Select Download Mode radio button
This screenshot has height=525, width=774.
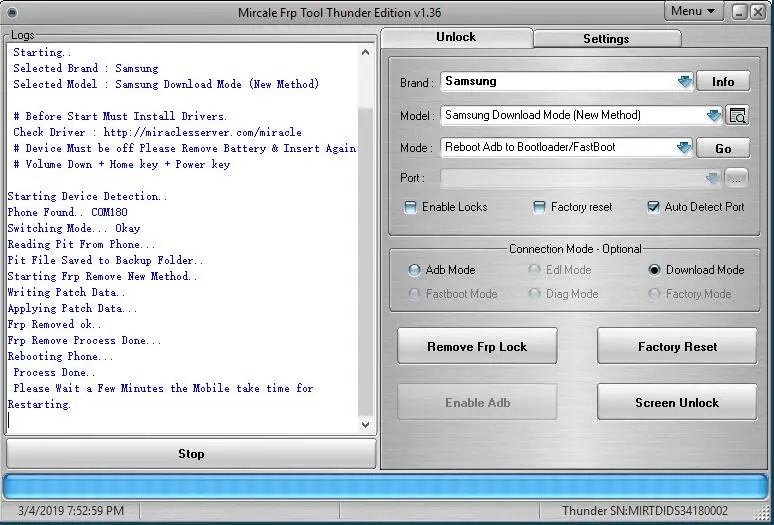coord(654,270)
